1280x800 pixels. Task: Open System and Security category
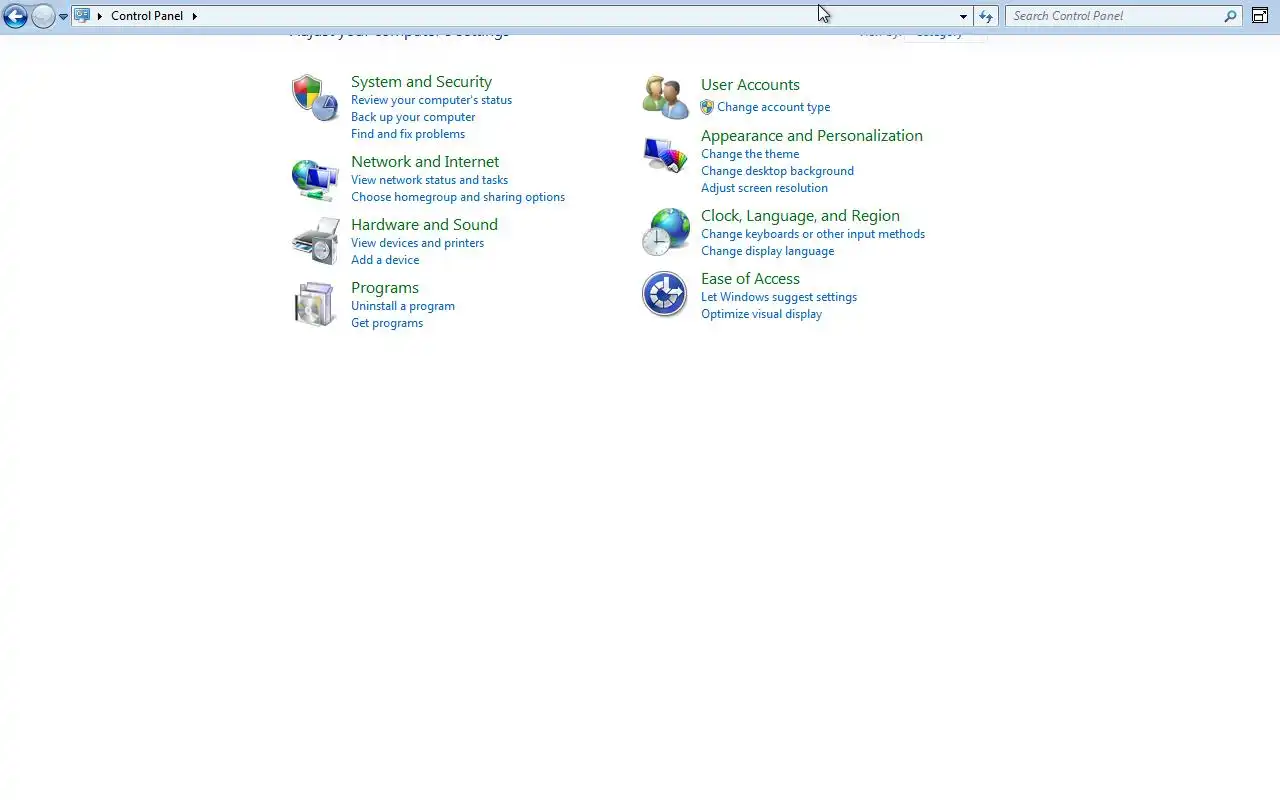click(421, 82)
